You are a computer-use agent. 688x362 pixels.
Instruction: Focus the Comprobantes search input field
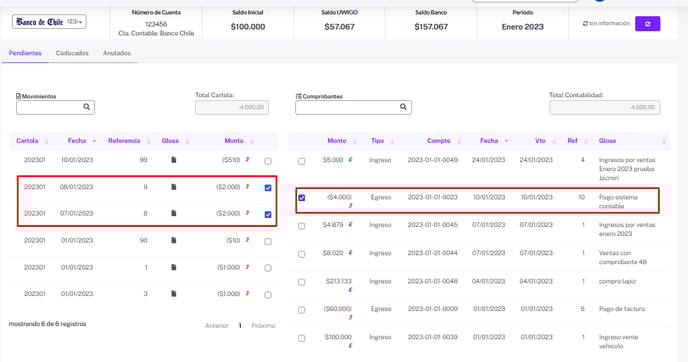tap(347, 107)
